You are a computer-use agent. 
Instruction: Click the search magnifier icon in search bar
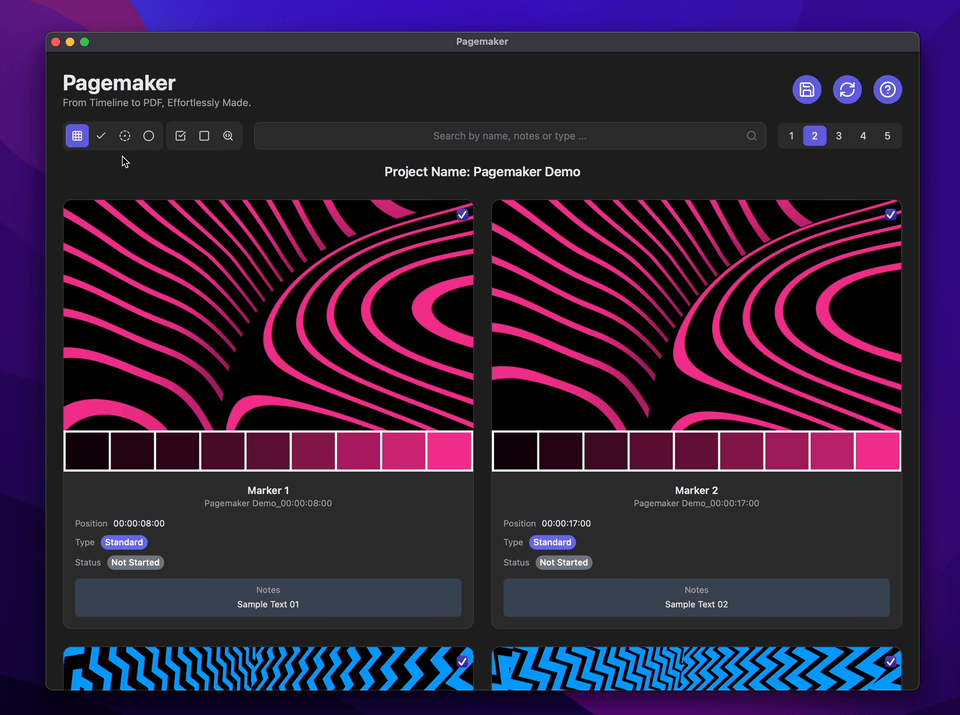coord(751,136)
